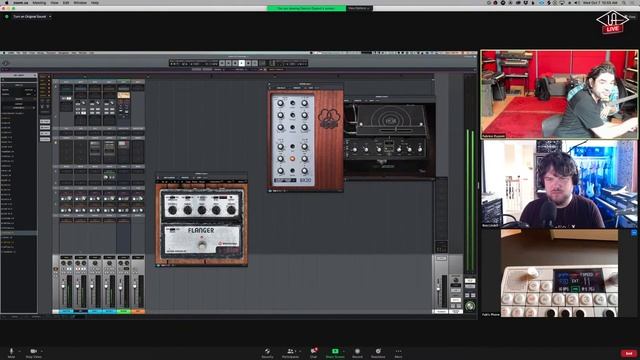Image resolution: width=640 pixels, height=360 pixels.
Task: Expand the microphone options arrow
Action: point(19,351)
